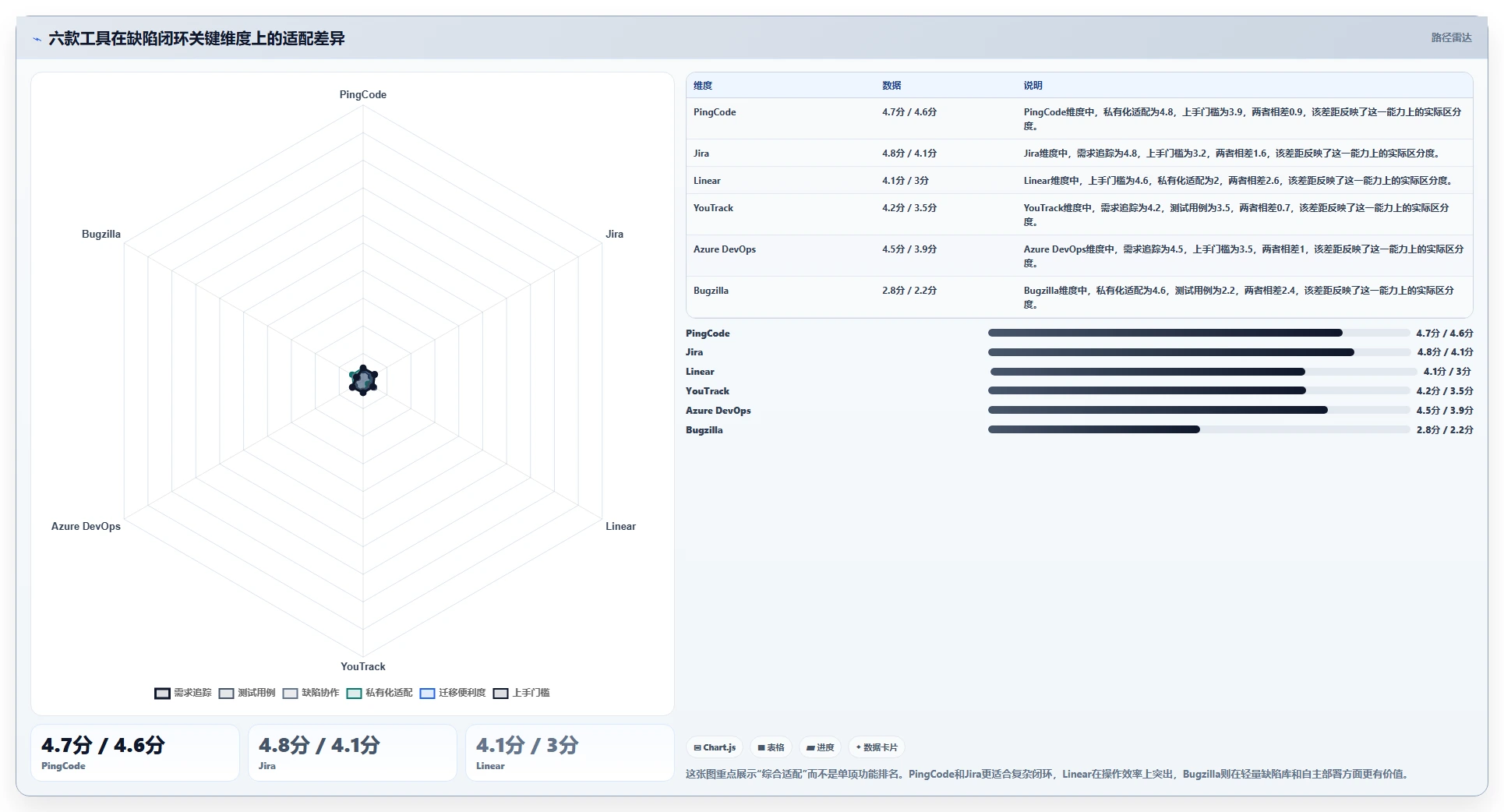Click table cell 2.8分 / 2.2分
The width and height of the screenshot is (1504, 812).
pyautogui.click(x=909, y=291)
